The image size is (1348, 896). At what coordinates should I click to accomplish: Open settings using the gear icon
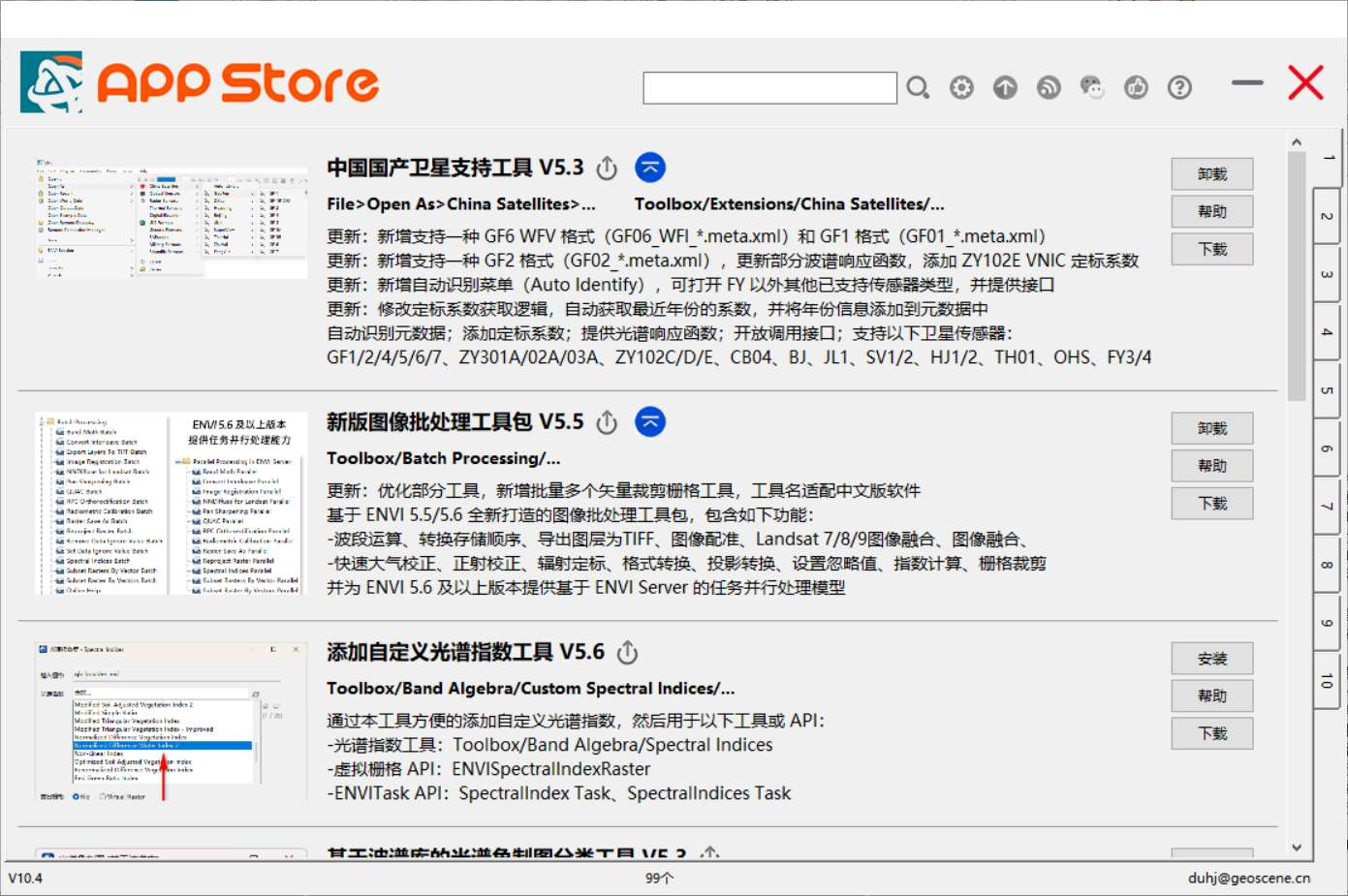coord(960,87)
